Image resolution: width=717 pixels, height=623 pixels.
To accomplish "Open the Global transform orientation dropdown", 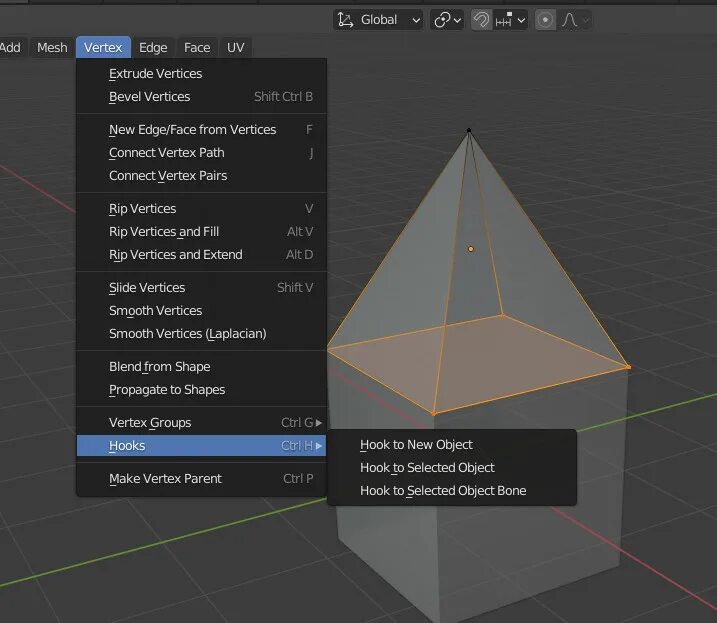I will 378,20.
